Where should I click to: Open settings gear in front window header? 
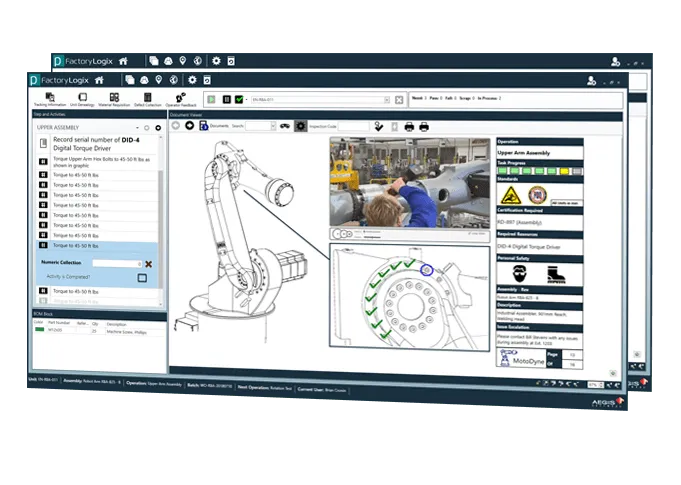[x=192, y=79]
